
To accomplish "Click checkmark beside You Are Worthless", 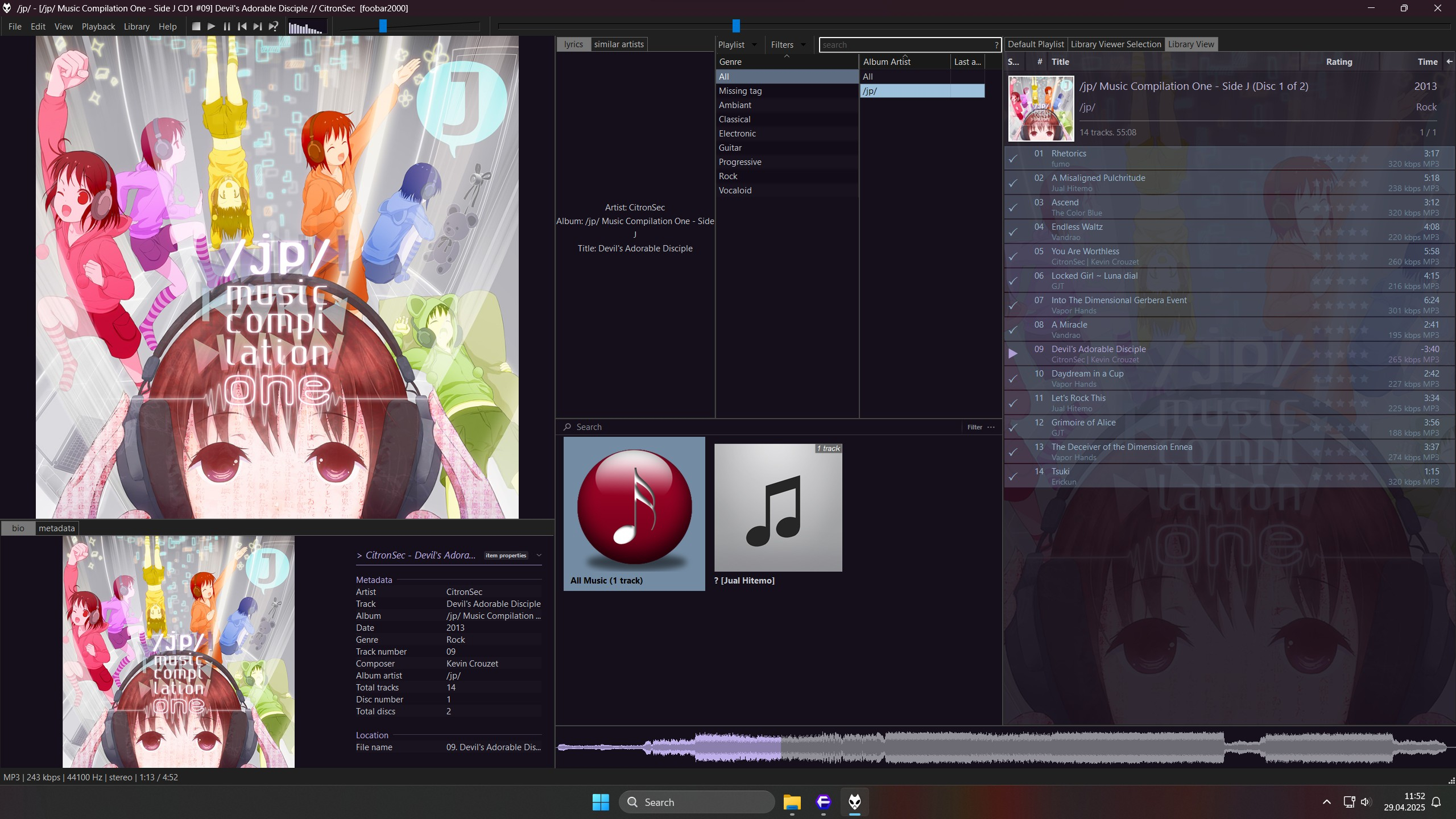I will pos(1013,257).
